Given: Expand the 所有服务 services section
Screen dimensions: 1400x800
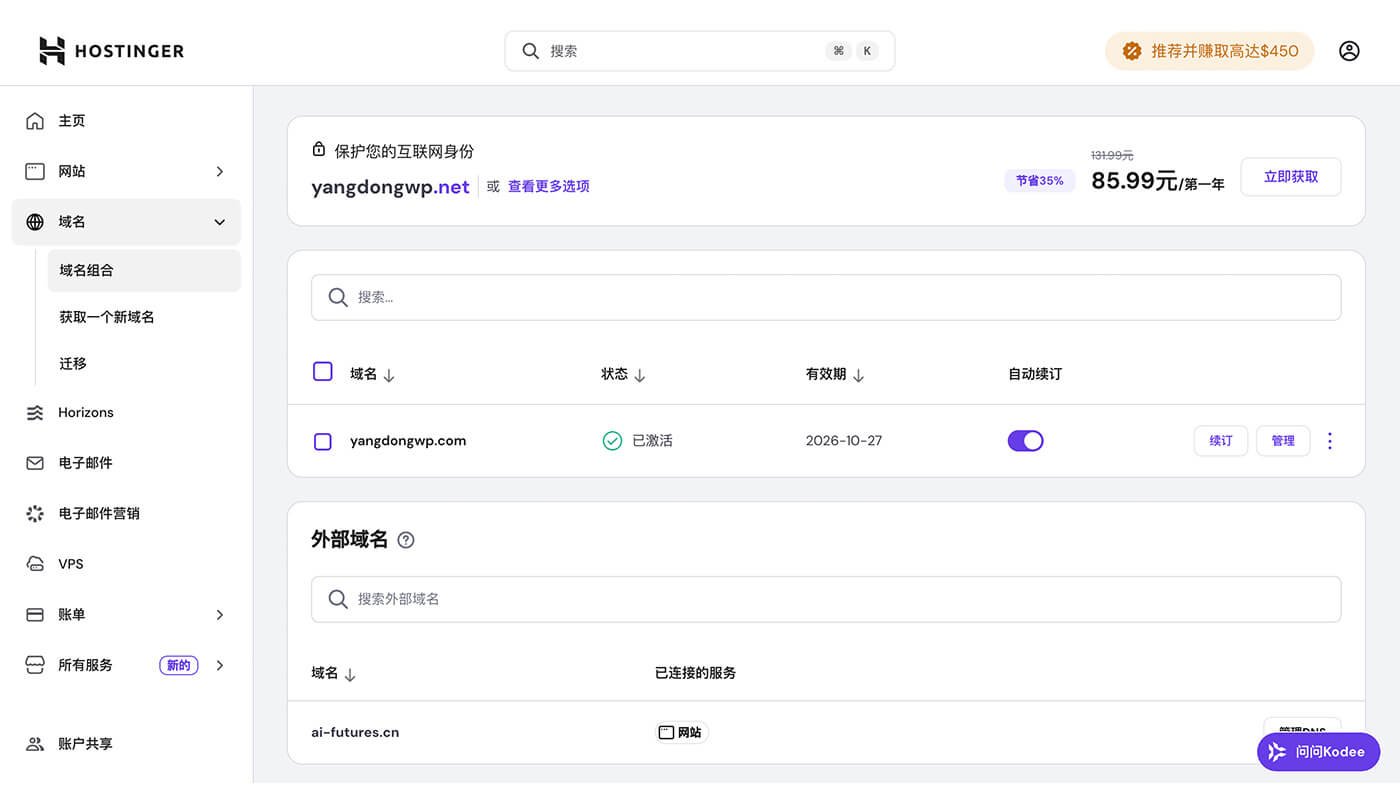Looking at the screenshot, I should (220, 664).
